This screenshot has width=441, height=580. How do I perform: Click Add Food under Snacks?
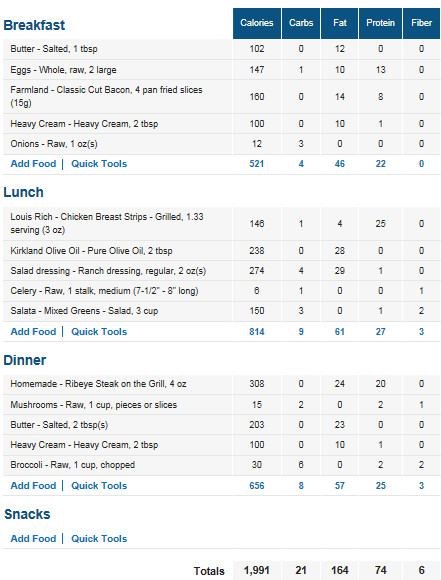coord(33,539)
